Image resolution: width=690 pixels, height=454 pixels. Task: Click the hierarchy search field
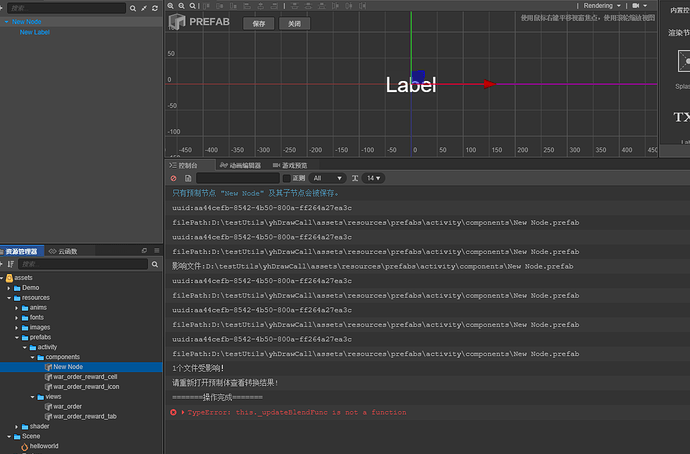pos(66,8)
